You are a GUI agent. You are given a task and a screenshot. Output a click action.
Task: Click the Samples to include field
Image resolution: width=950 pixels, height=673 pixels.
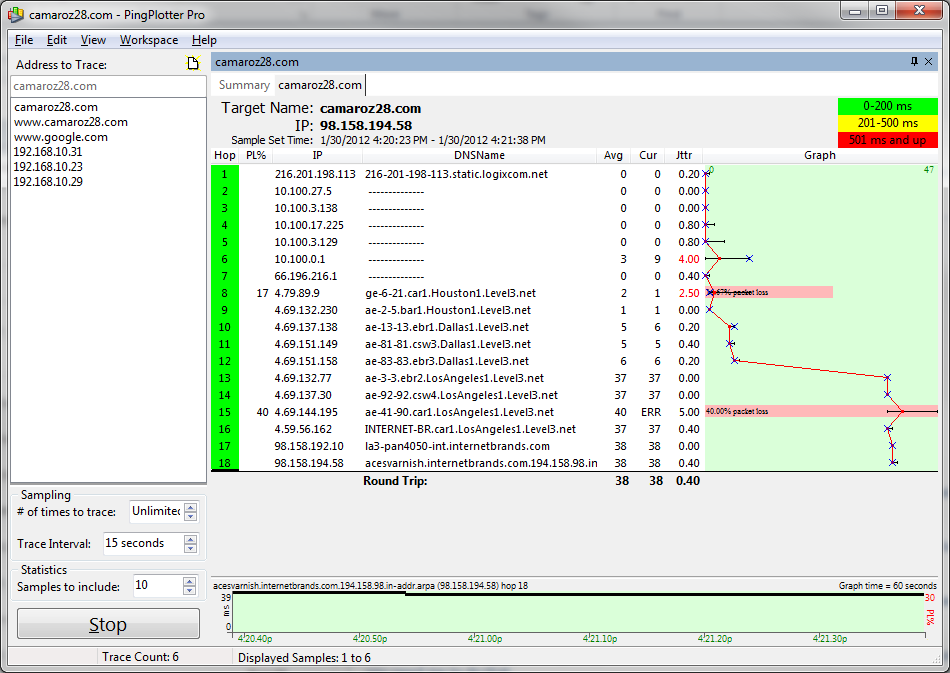pos(158,586)
